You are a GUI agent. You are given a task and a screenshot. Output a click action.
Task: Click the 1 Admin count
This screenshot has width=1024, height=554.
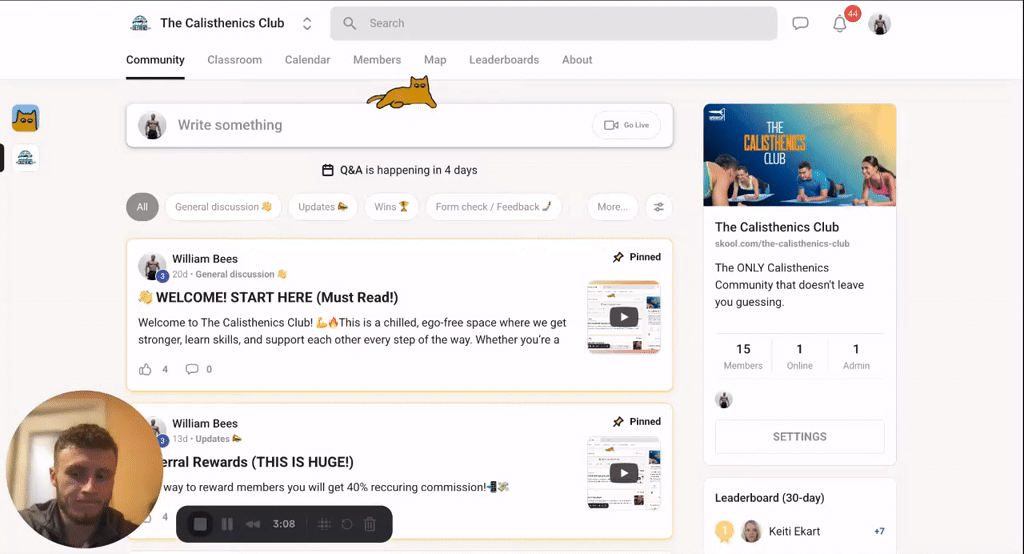pyautogui.click(x=856, y=356)
